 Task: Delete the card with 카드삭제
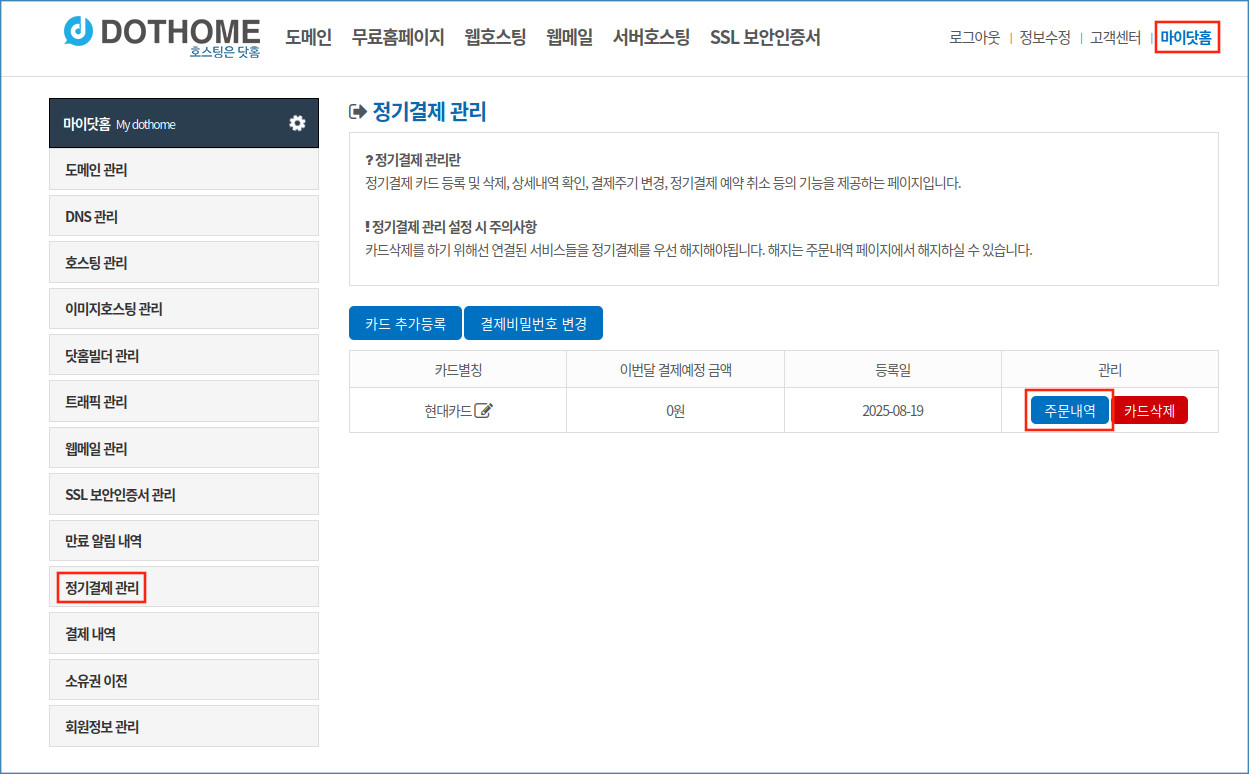coord(1149,411)
